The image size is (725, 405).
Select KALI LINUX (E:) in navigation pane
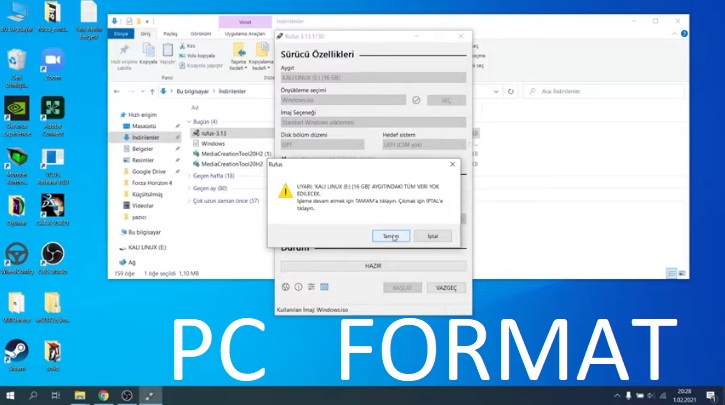147,247
